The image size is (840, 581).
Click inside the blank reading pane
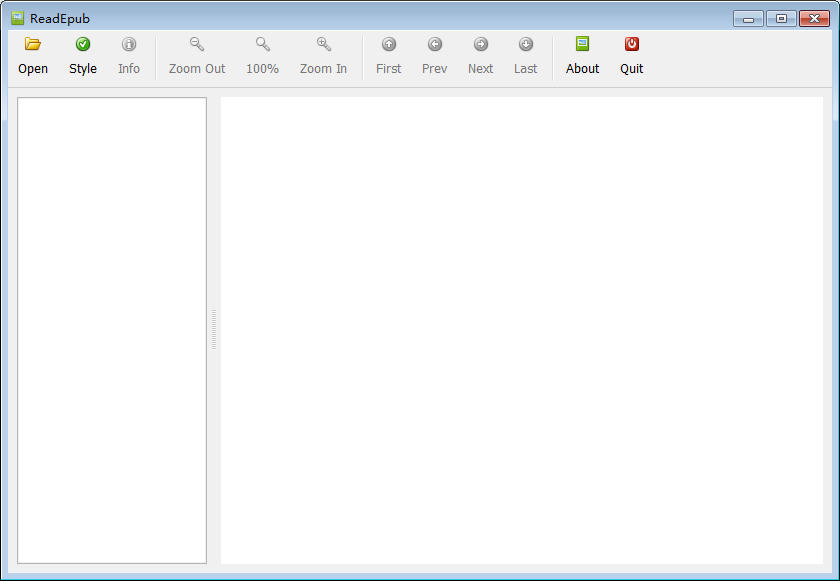click(522, 330)
